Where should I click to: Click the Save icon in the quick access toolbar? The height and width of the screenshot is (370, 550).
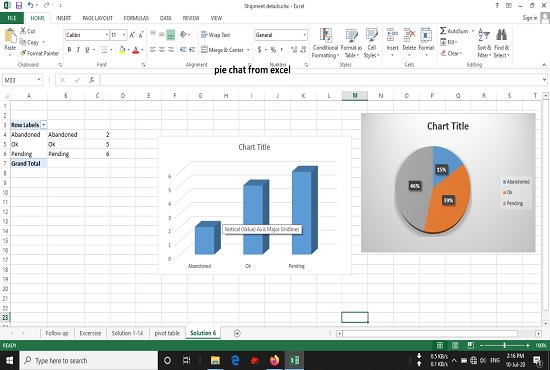pyautogui.click(x=19, y=5)
